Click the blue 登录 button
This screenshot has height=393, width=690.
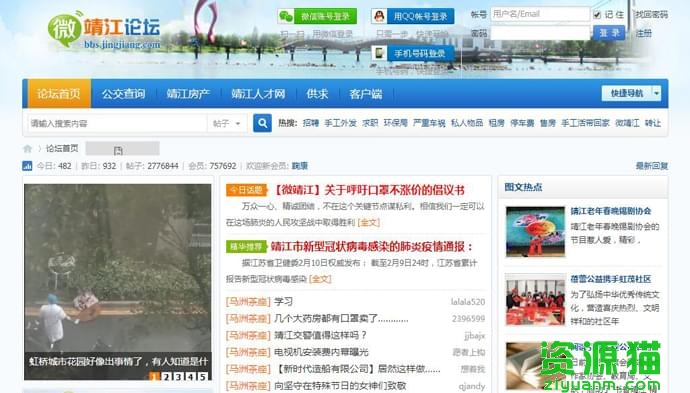tap(609, 33)
